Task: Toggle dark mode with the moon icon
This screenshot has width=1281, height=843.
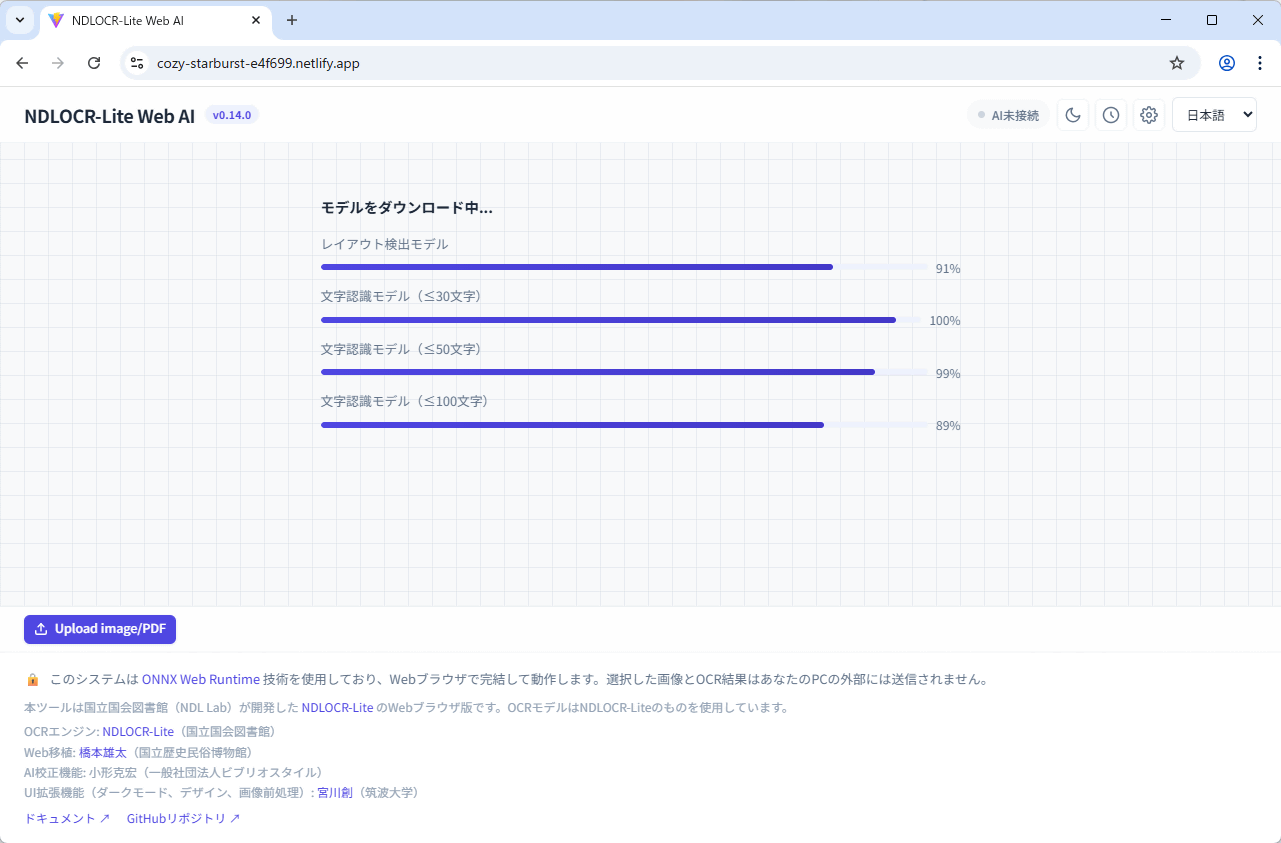Action: 1073,115
